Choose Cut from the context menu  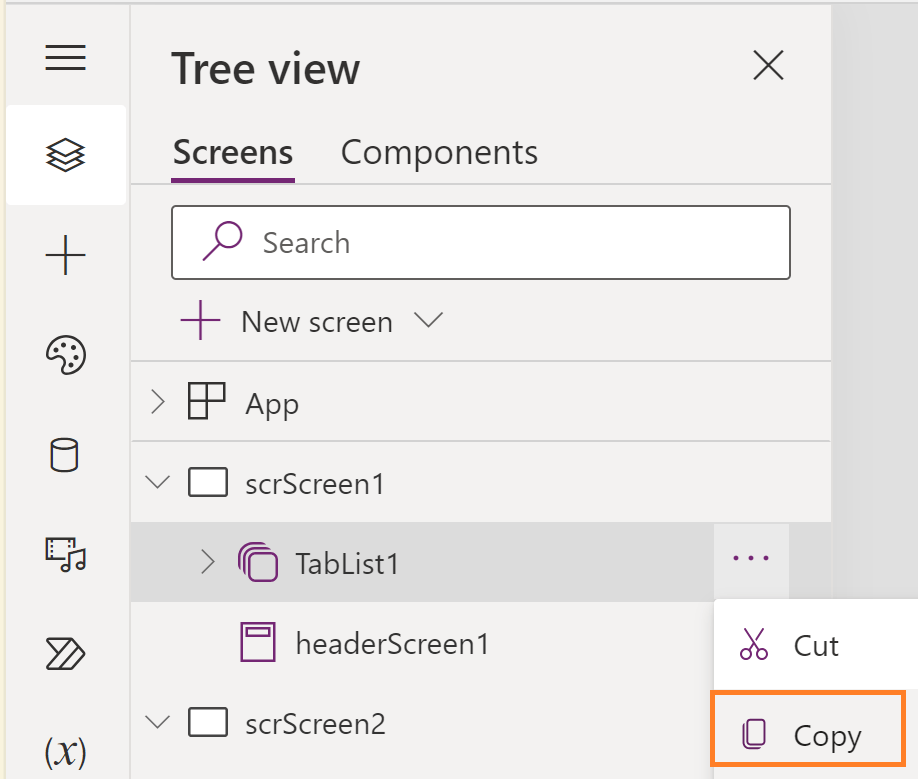coord(807,645)
